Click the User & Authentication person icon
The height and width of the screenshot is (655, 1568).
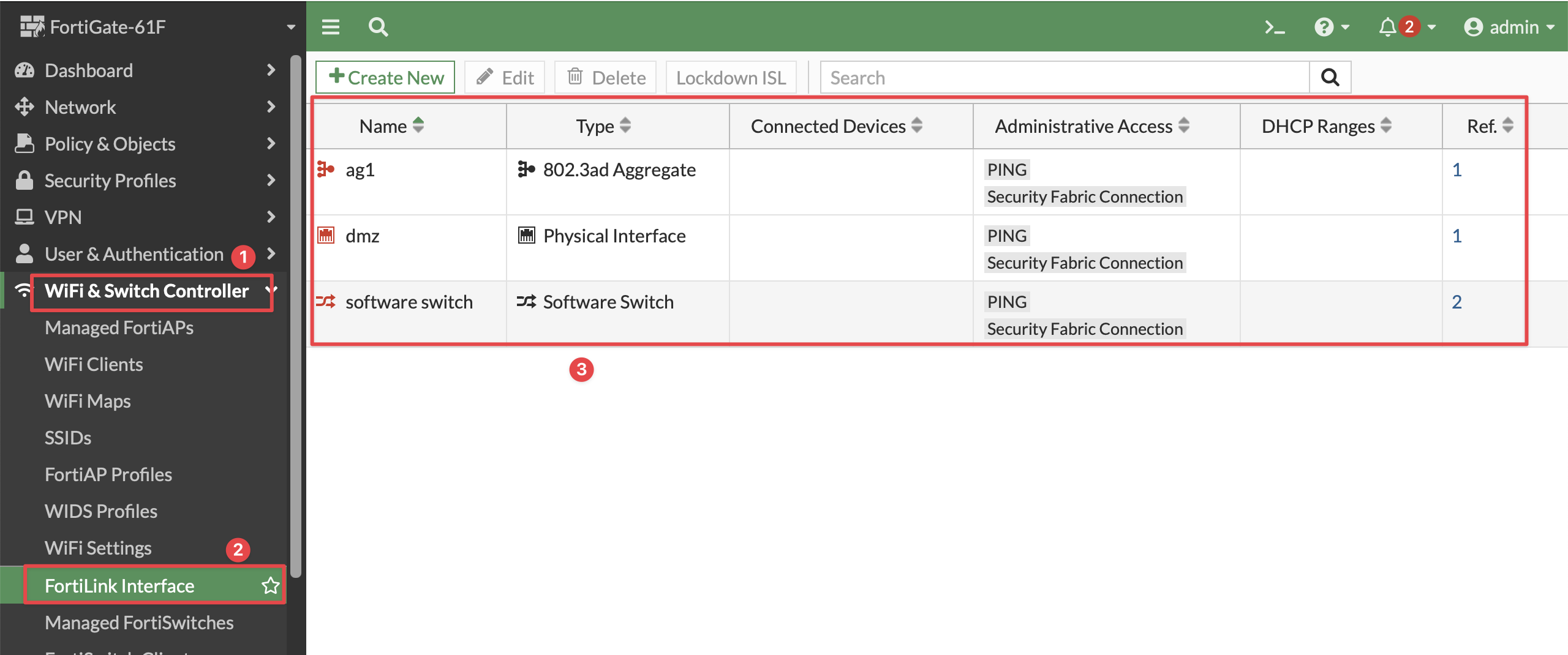(x=24, y=253)
